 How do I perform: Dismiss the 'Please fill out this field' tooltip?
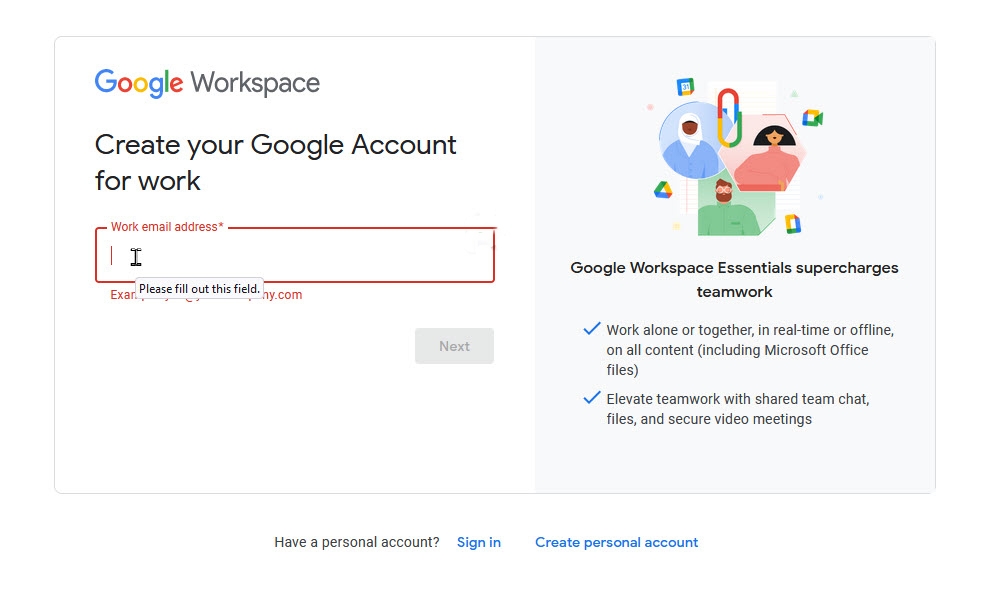pyautogui.click(x=198, y=288)
